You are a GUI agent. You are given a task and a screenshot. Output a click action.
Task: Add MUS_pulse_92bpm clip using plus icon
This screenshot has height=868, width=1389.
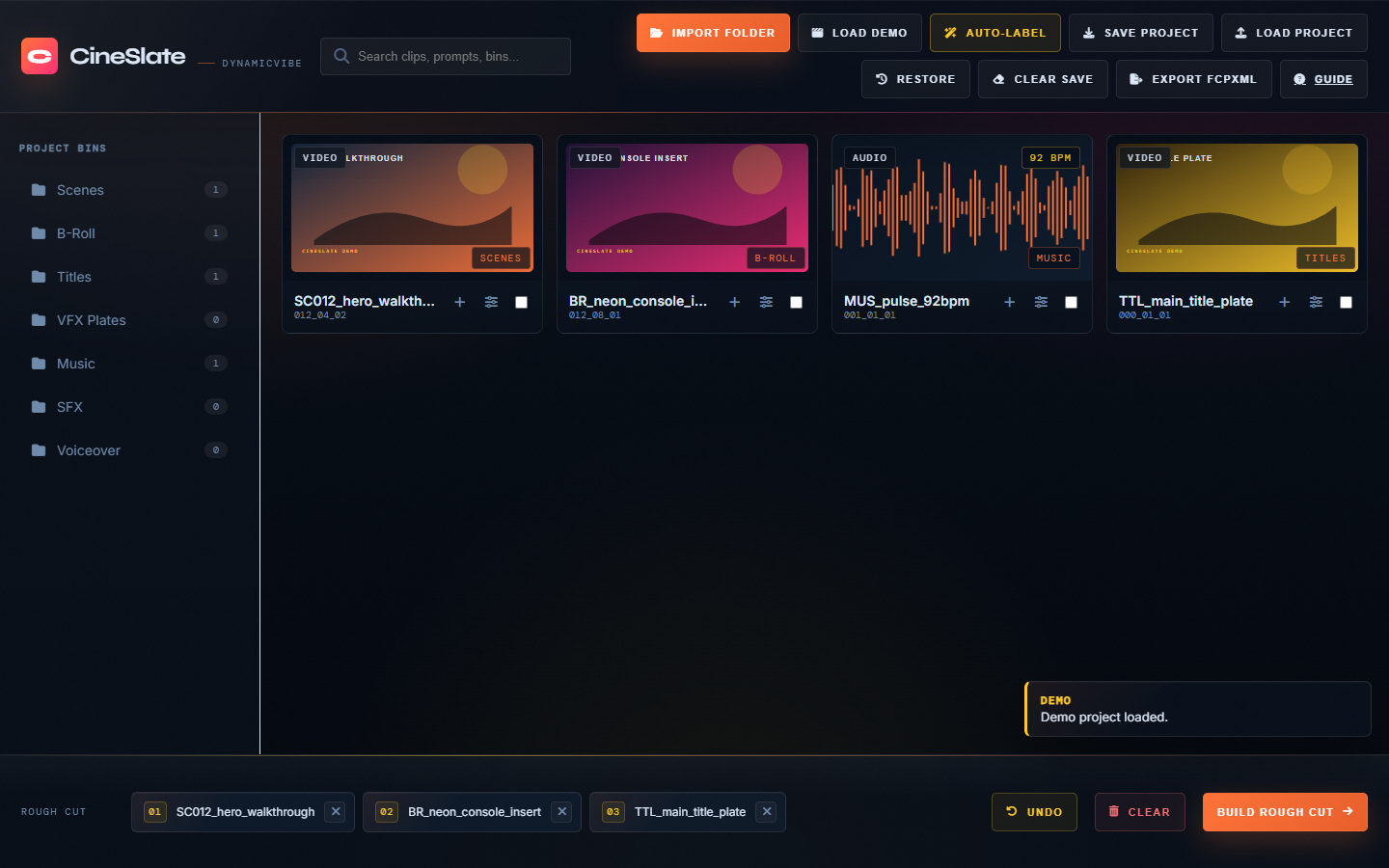1009,302
